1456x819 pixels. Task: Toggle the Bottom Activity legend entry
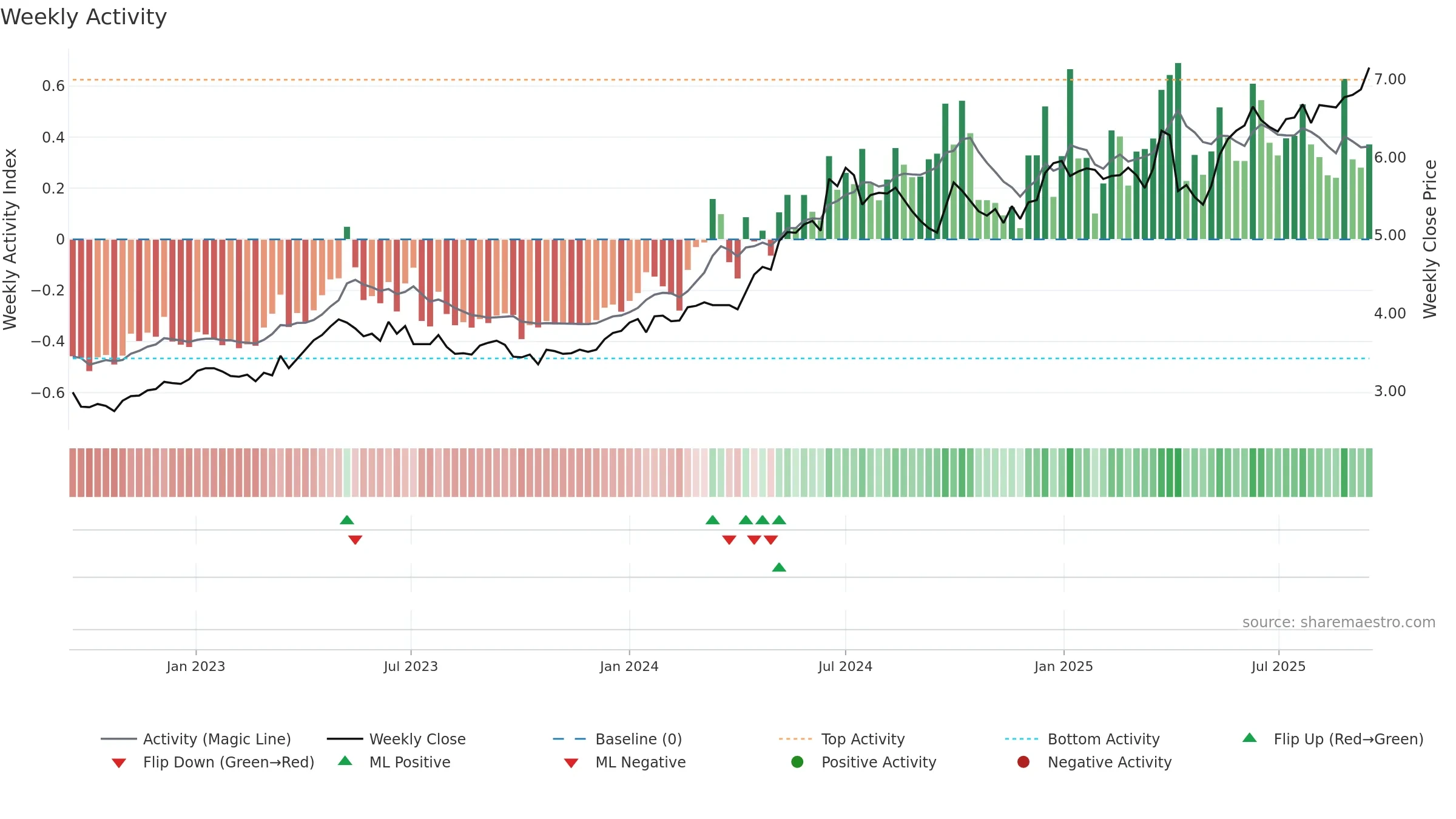click(1082, 739)
